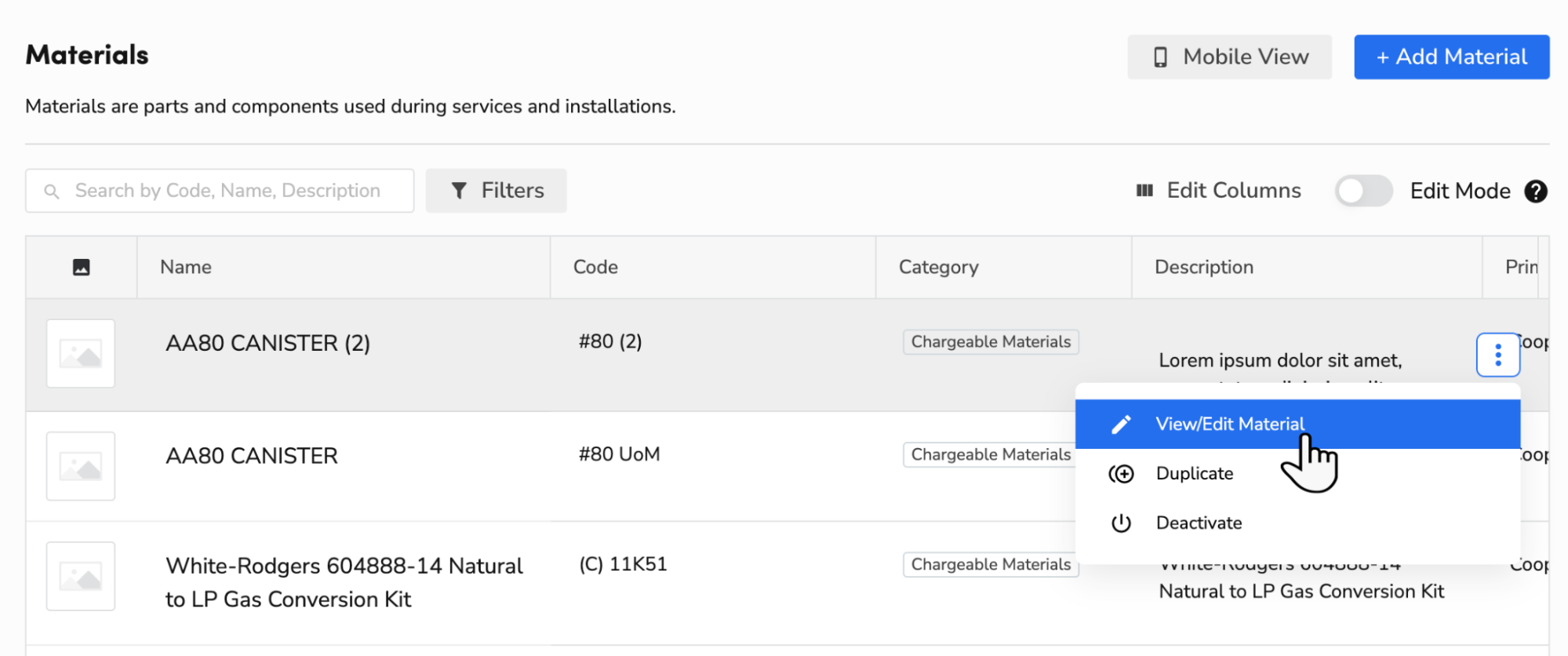Click the Edit Mode help question icon

(x=1535, y=191)
